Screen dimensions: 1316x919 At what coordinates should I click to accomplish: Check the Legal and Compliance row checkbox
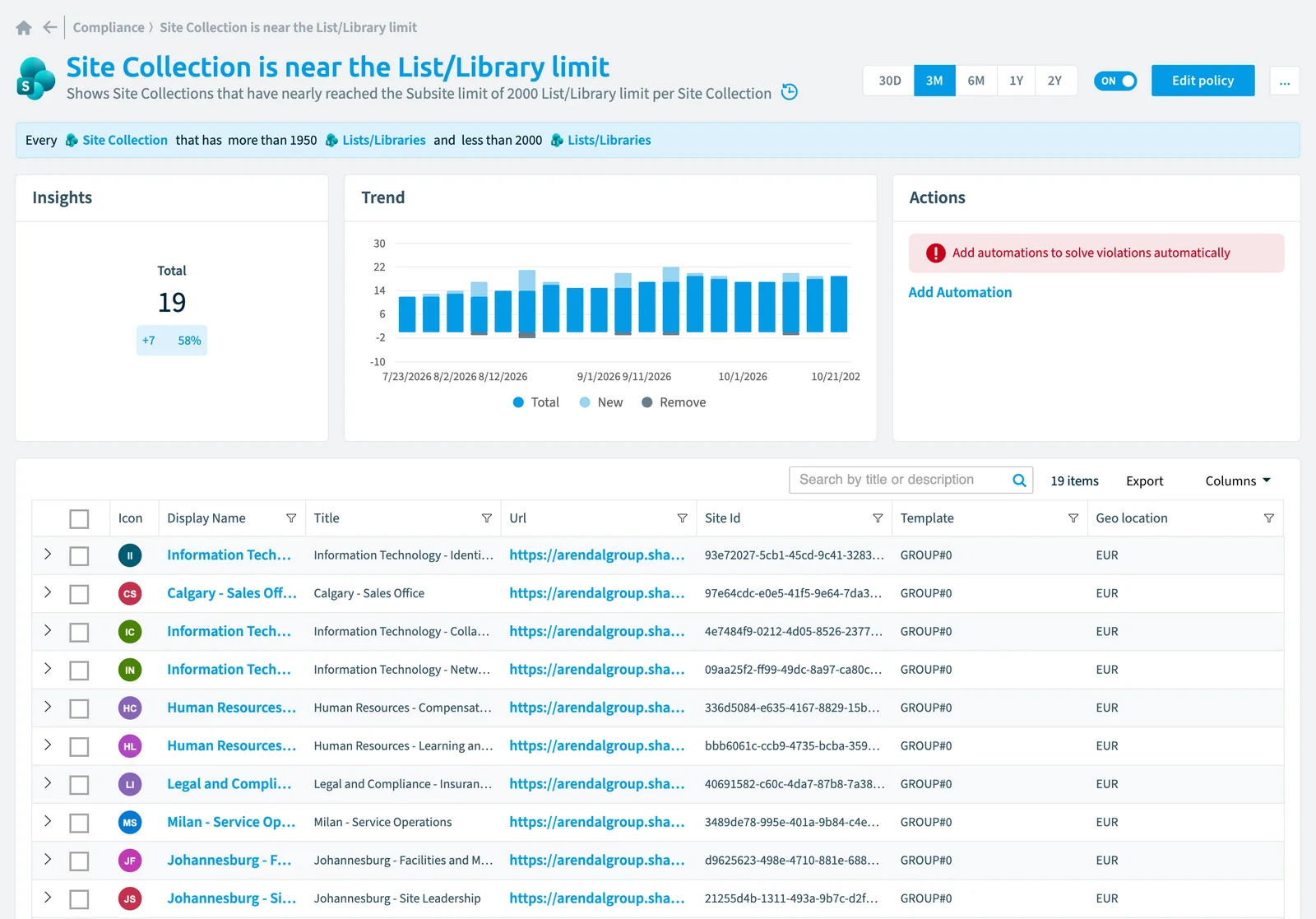pyautogui.click(x=79, y=785)
